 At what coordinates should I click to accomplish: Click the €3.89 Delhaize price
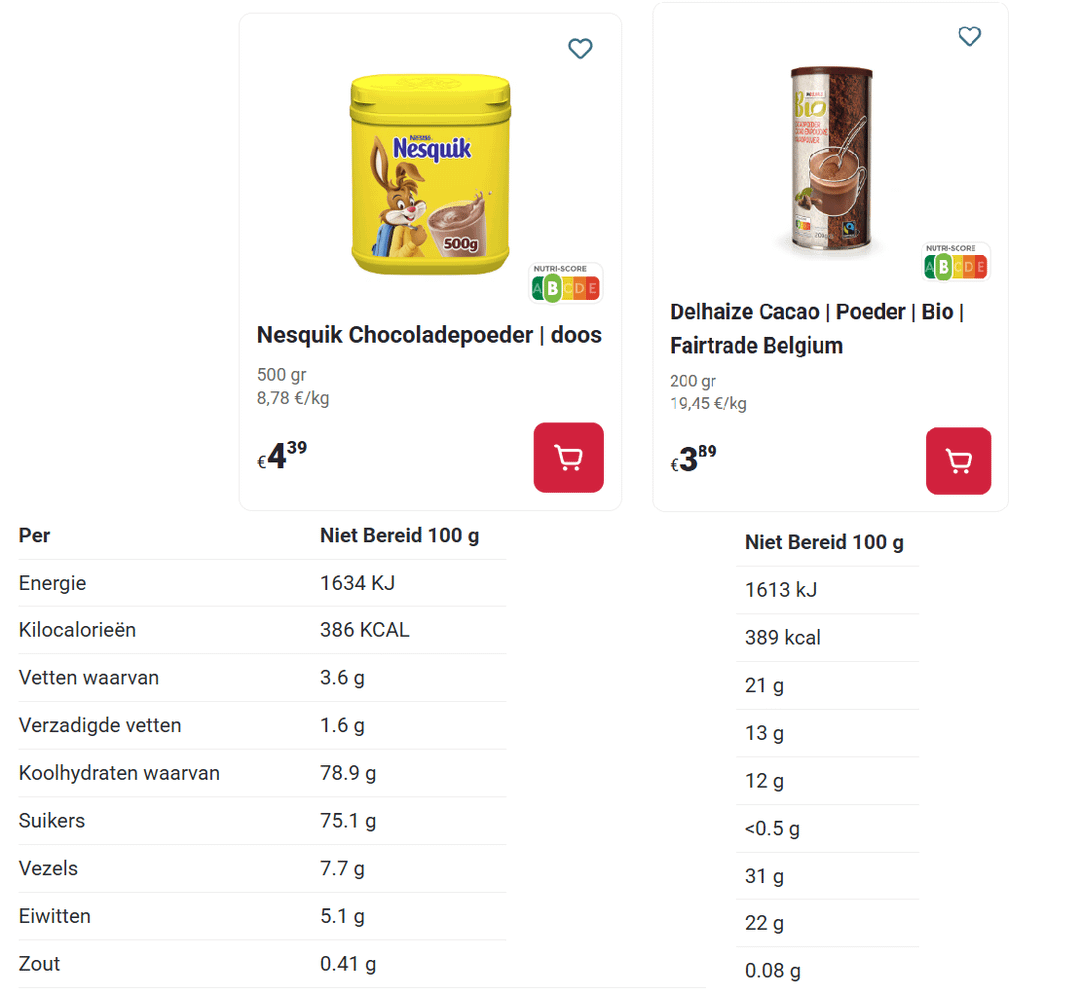point(694,459)
